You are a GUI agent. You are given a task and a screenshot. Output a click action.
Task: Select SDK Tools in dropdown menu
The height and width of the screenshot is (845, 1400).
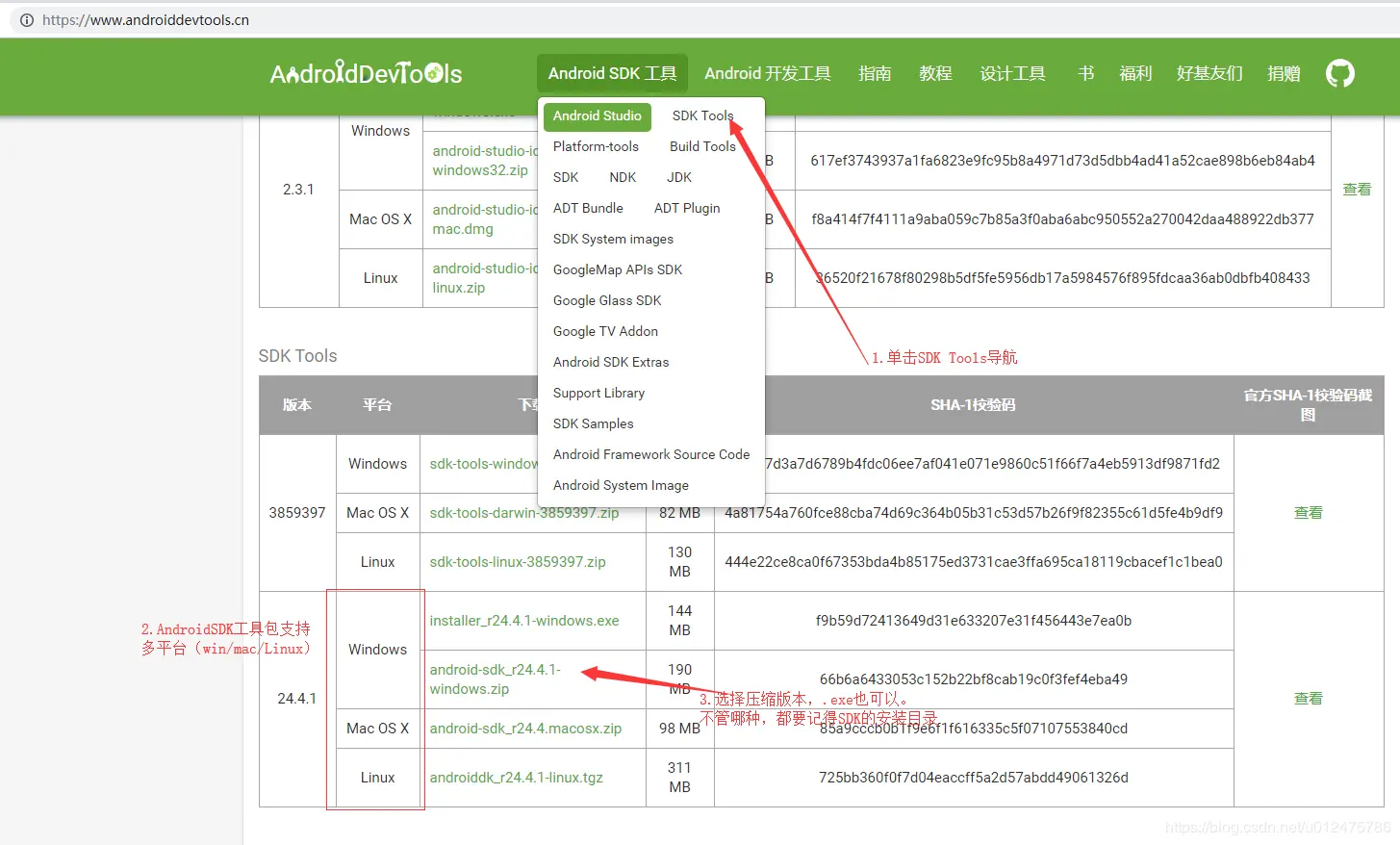coord(702,115)
